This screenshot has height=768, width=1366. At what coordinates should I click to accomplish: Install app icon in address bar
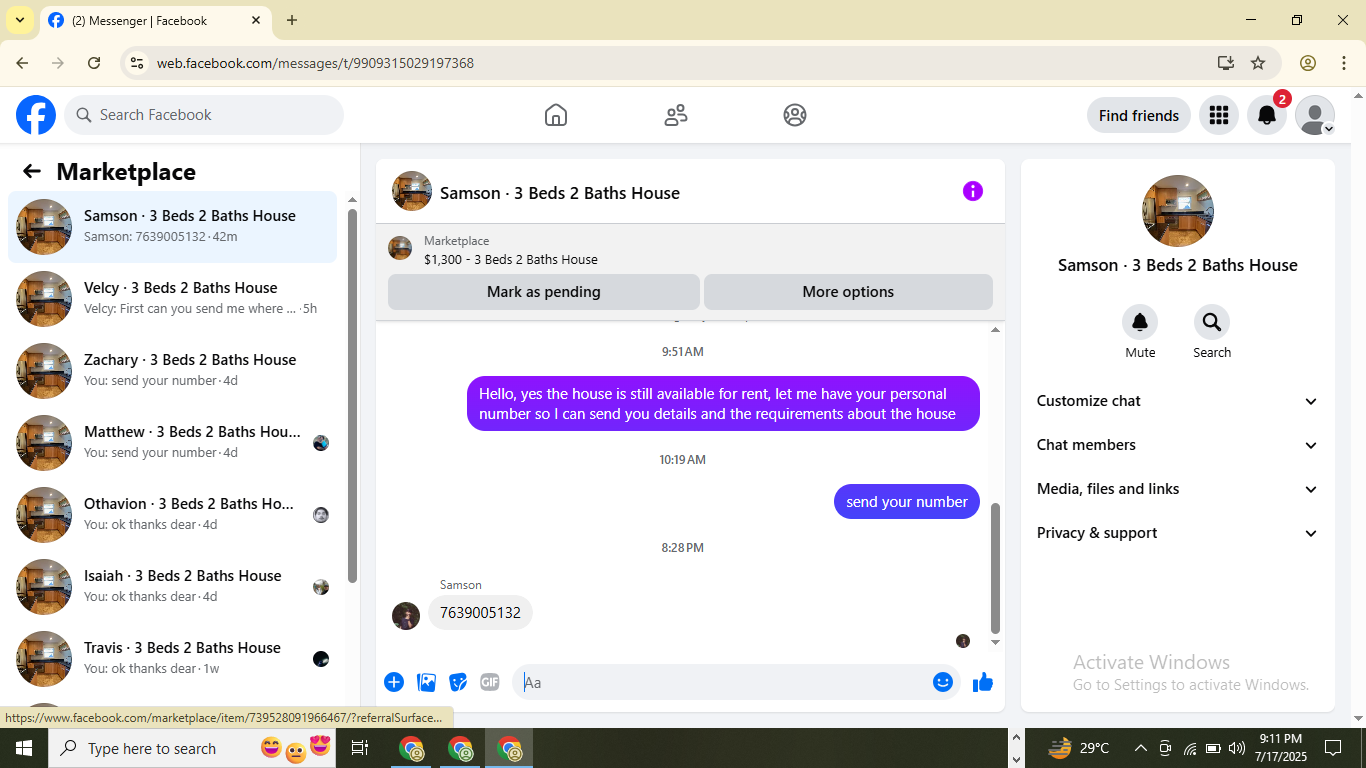coord(1226,63)
